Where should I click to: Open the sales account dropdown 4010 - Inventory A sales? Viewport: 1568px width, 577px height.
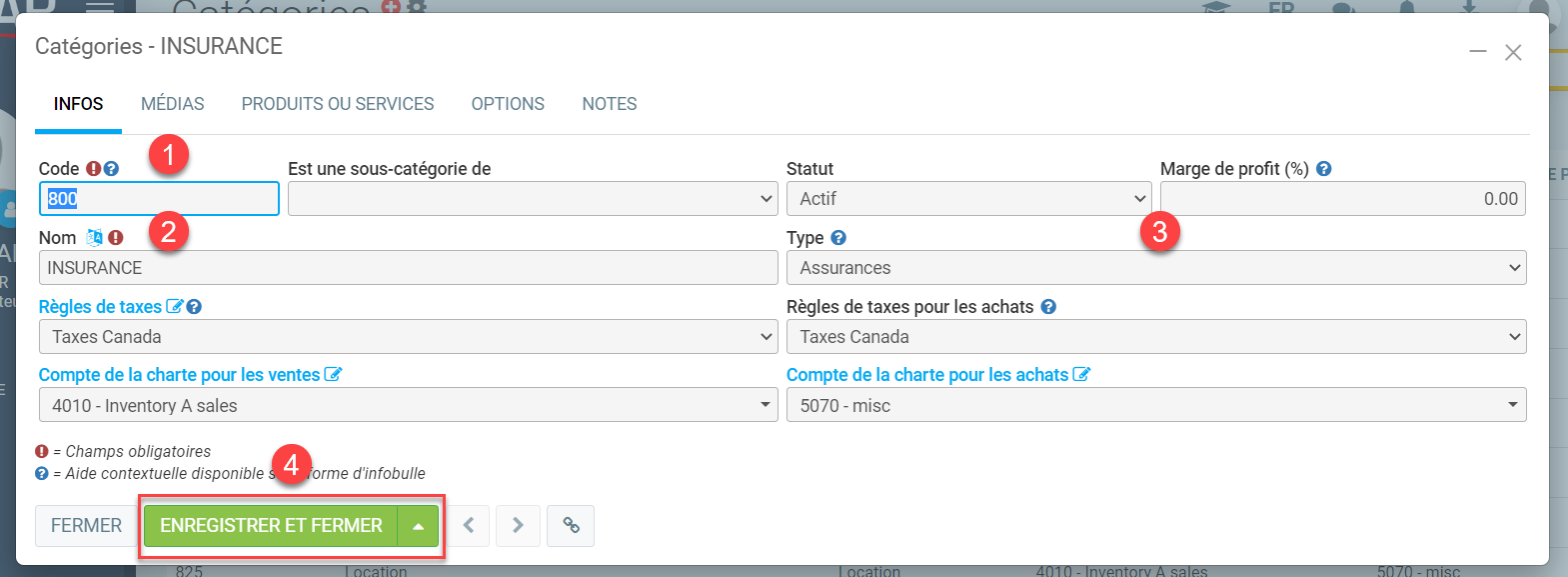point(408,405)
